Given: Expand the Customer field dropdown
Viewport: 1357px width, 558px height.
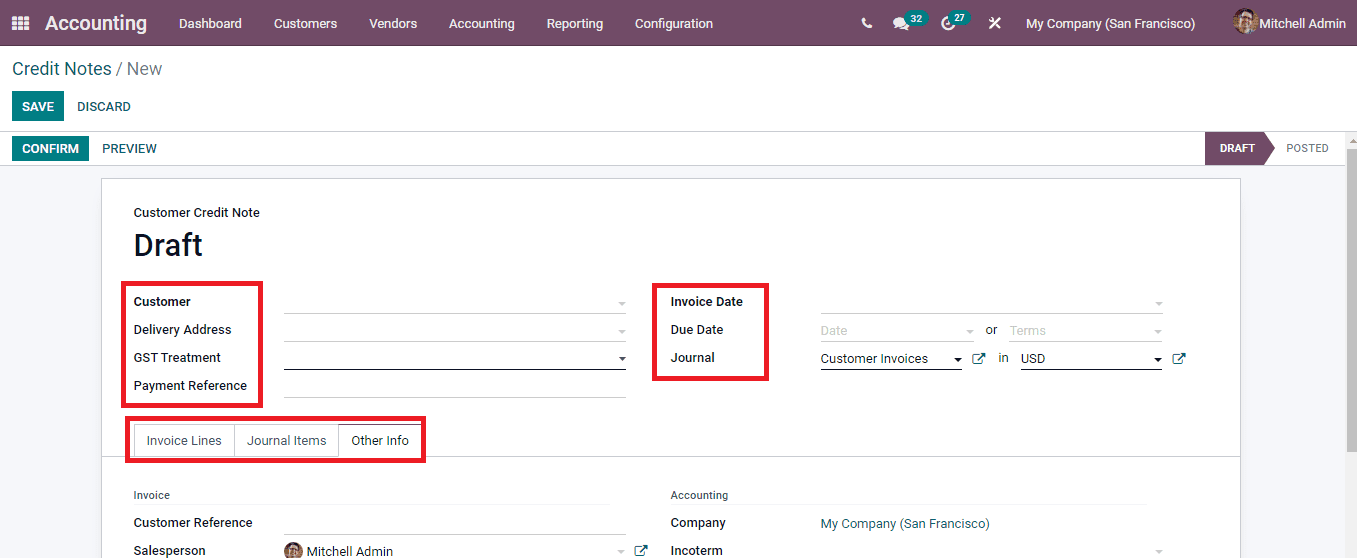Looking at the screenshot, I should [621, 303].
